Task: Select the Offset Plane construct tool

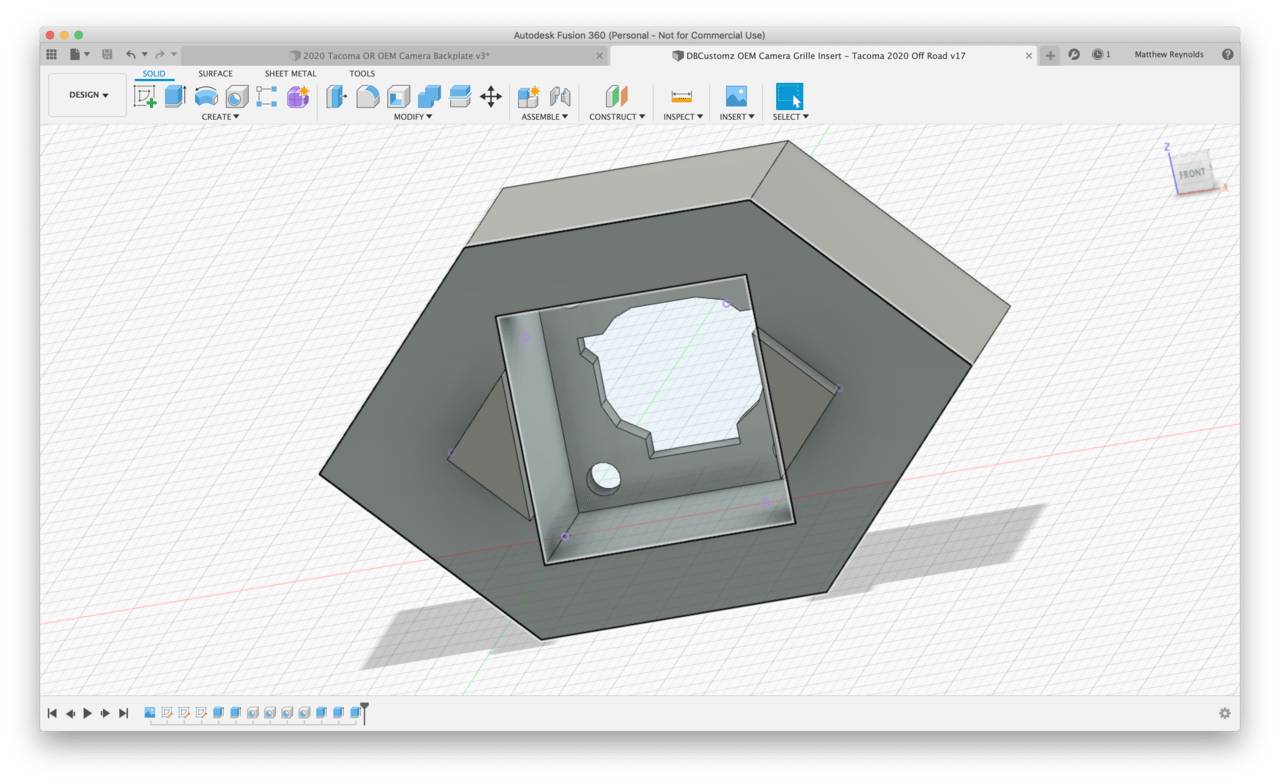Action: click(x=617, y=96)
